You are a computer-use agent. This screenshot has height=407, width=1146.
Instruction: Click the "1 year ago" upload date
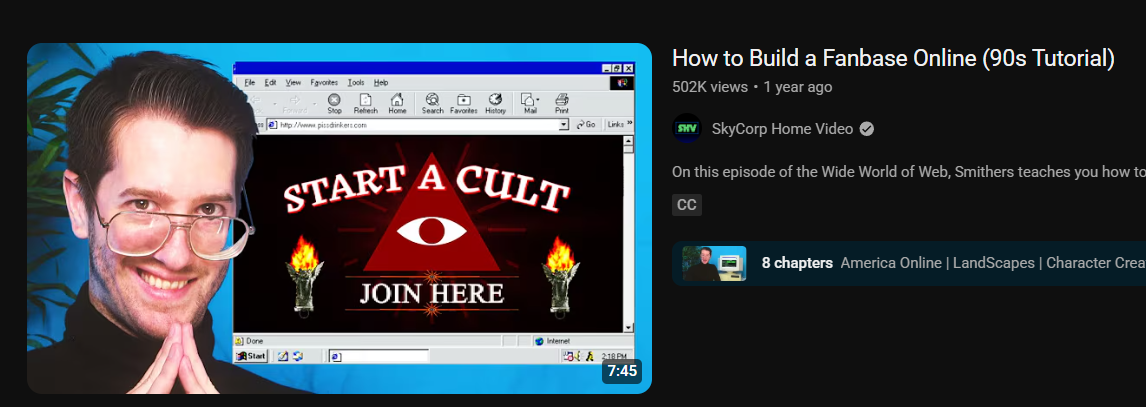coord(797,87)
